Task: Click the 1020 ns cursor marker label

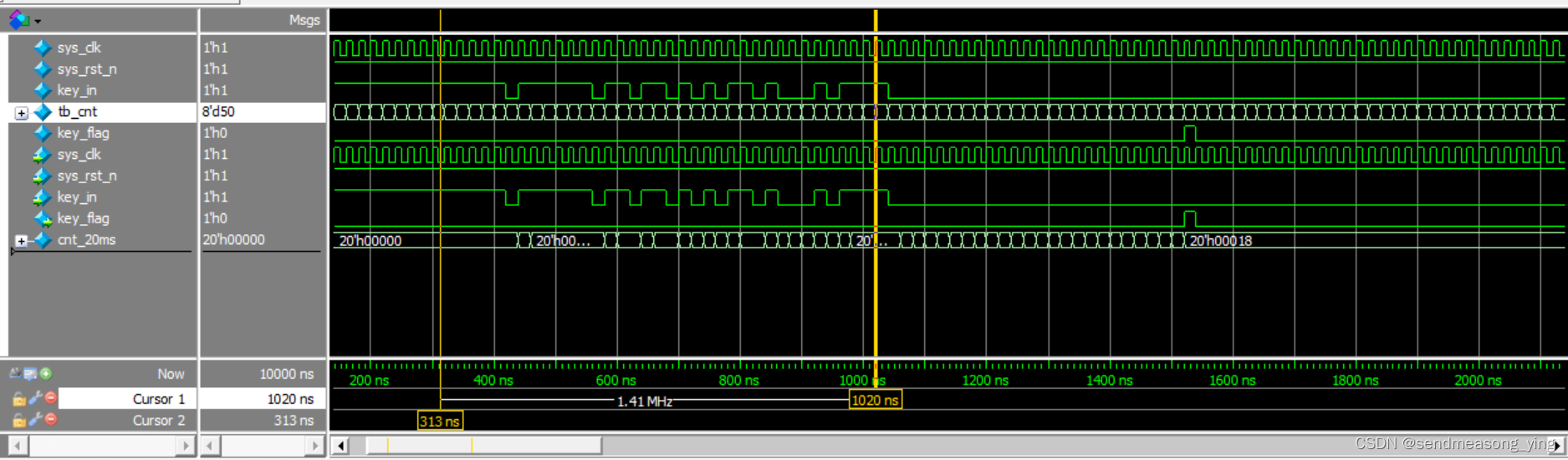Action: (875, 400)
